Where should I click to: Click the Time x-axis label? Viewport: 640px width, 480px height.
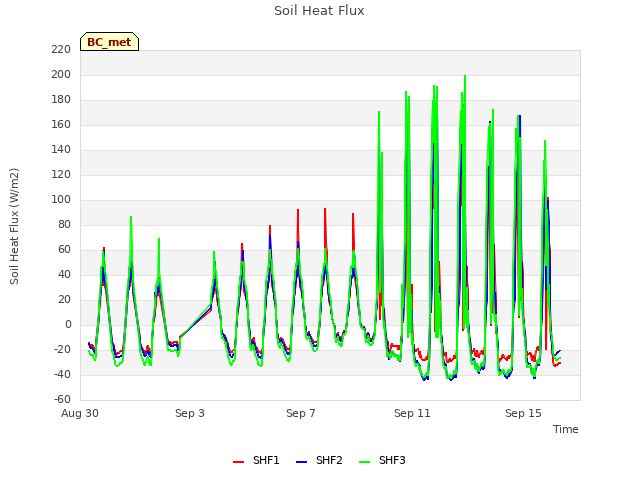click(565, 429)
